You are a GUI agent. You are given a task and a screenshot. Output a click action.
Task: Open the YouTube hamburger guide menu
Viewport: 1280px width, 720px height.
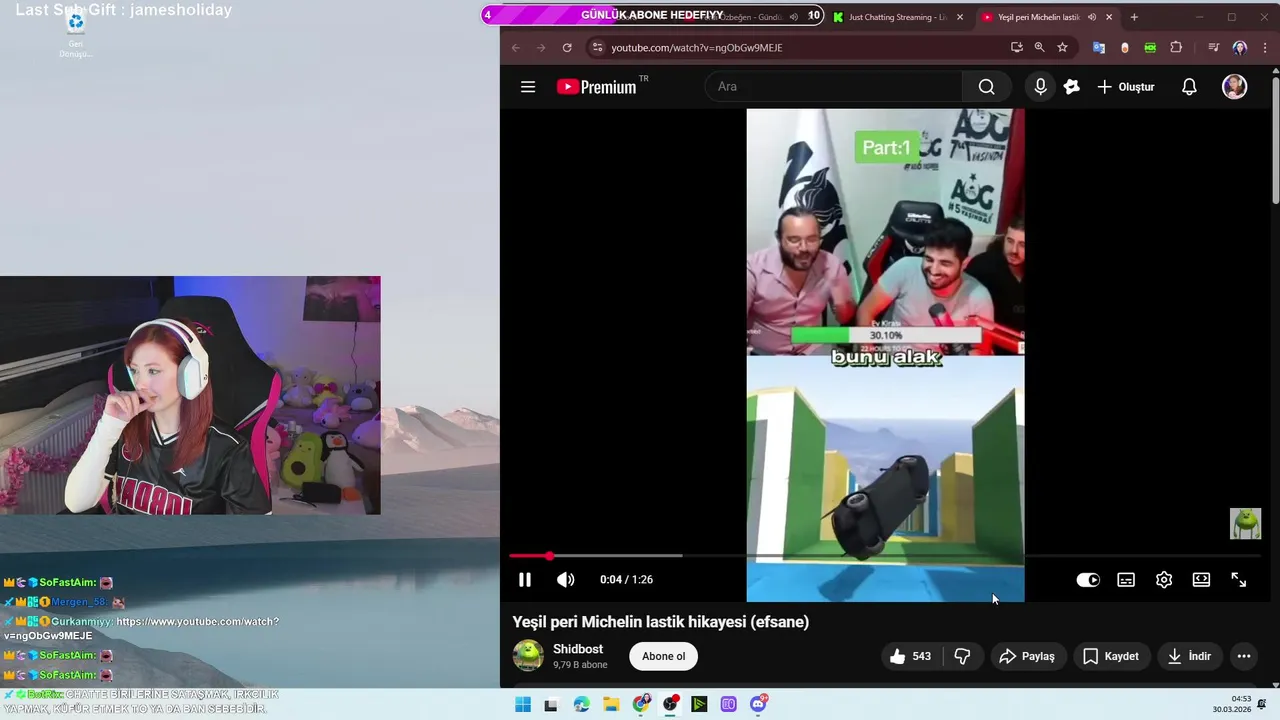pyautogui.click(x=528, y=87)
